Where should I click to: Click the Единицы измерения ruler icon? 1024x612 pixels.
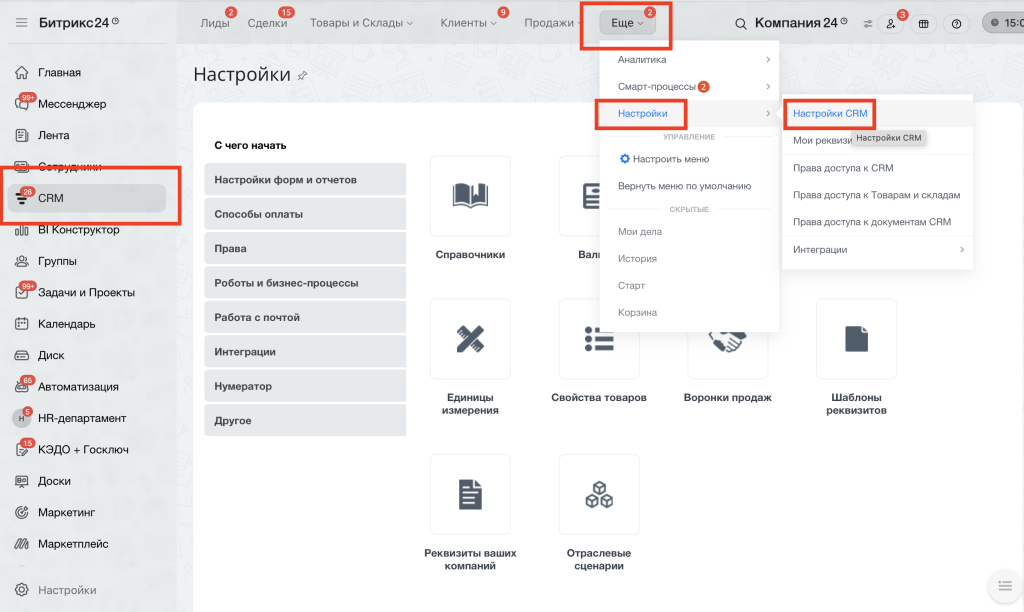pyautogui.click(x=470, y=338)
